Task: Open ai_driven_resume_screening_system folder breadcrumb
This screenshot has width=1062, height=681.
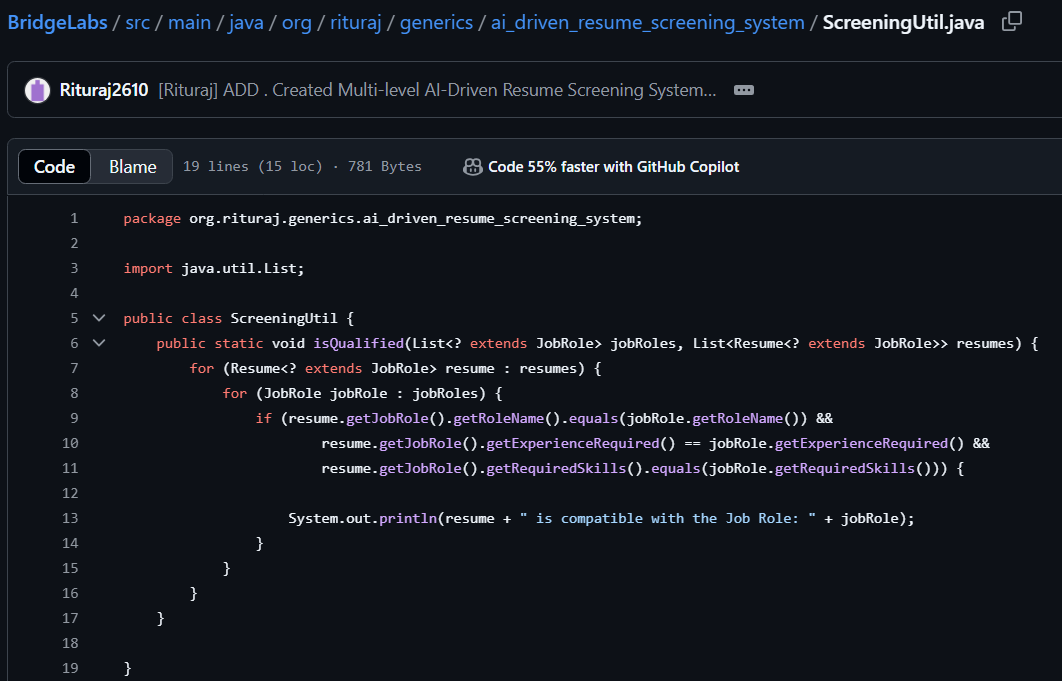Action: 647,22
